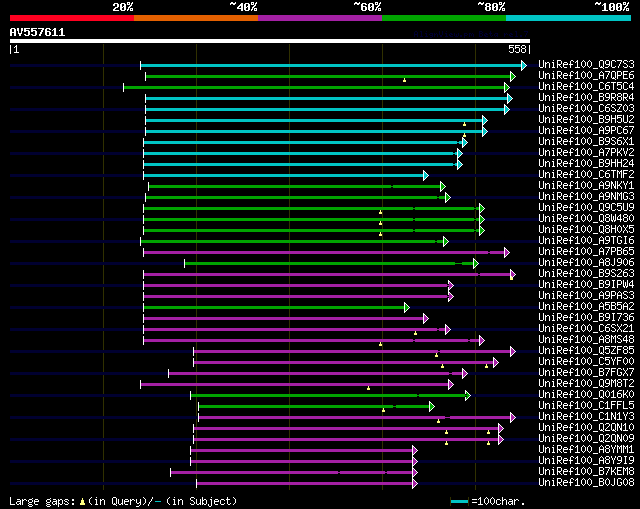Click the UniRef100_C5YF00 label
The width and height of the screenshot is (640, 509).
click(586, 362)
